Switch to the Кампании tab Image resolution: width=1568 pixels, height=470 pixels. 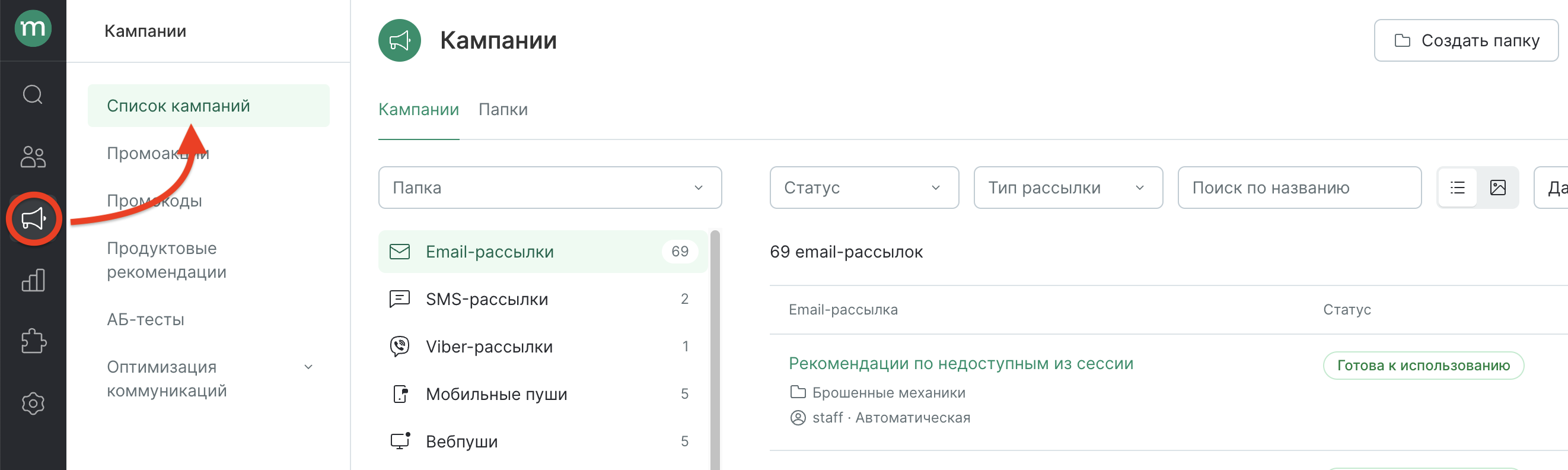coord(419,109)
